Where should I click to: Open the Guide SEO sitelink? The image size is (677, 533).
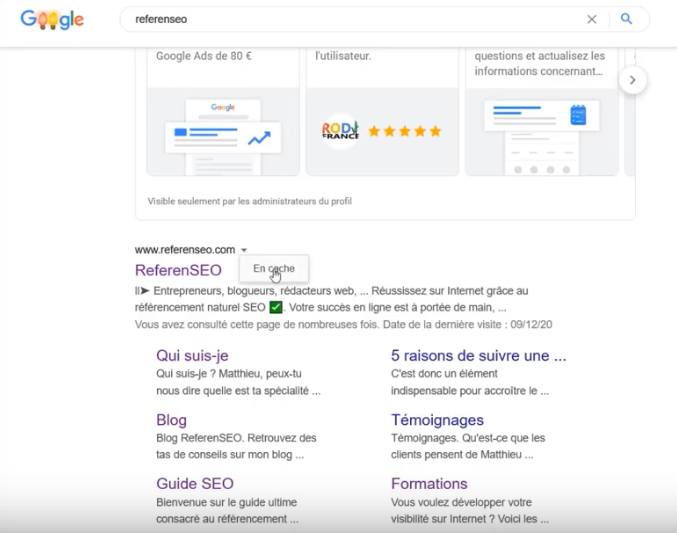click(x=195, y=484)
